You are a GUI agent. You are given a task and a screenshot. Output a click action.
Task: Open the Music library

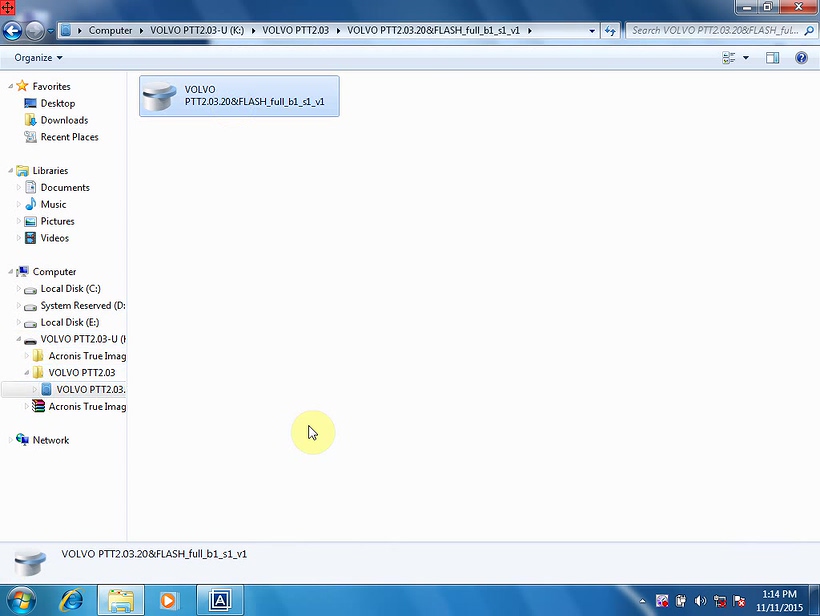pos(53,204)
